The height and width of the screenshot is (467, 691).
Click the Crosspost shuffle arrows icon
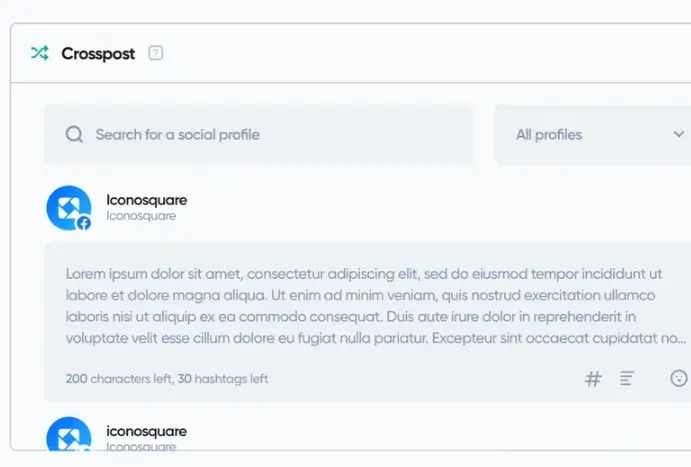tap(39, 53)
